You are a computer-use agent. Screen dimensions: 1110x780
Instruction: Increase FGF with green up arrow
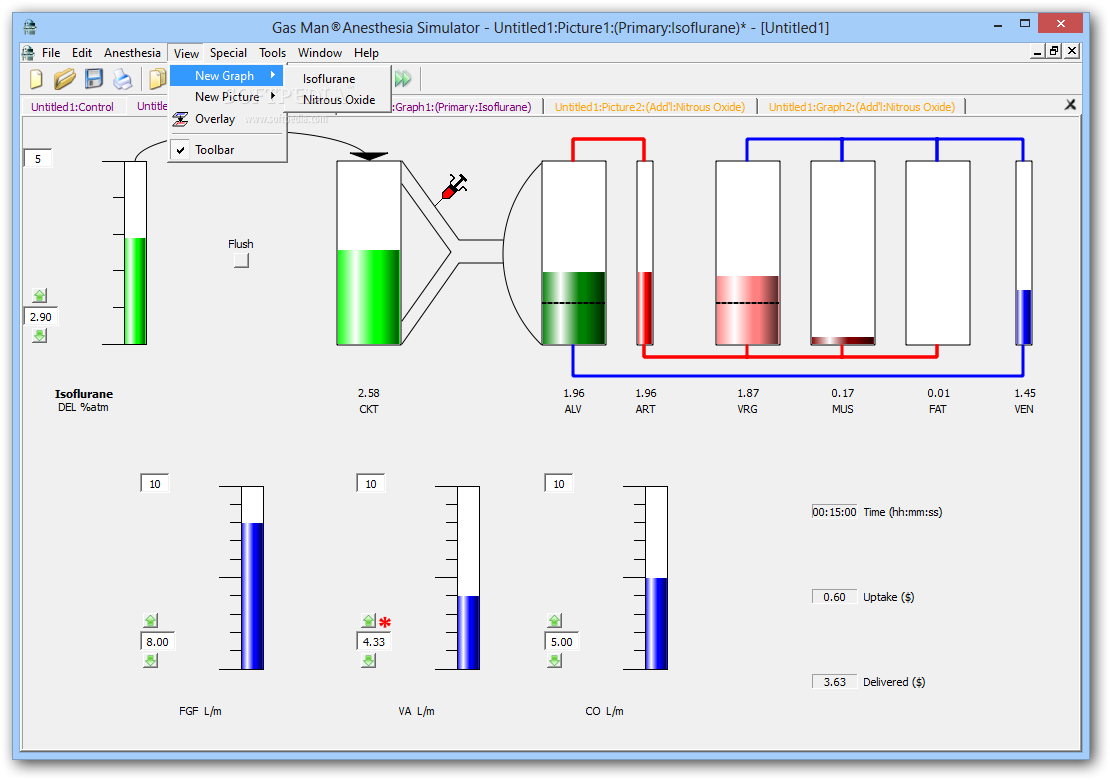pos(150,620)
